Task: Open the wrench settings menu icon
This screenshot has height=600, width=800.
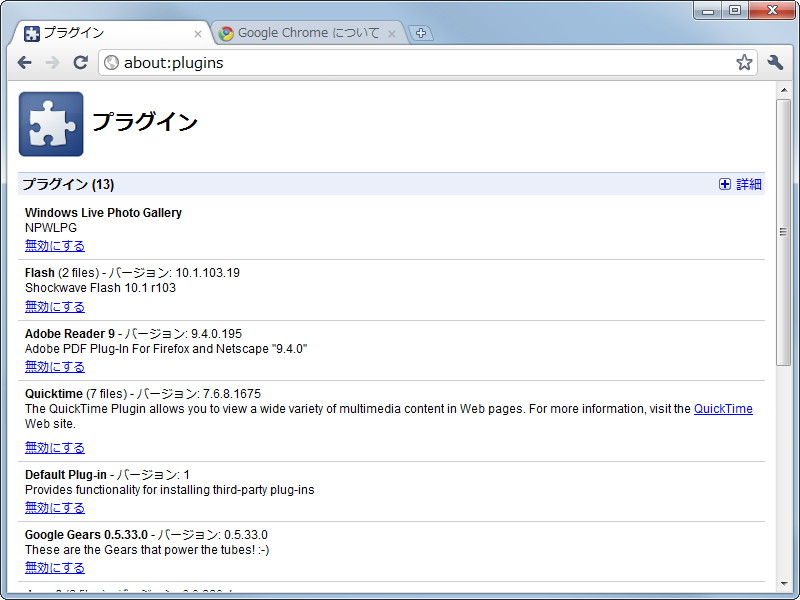Action: (x=774, y=62)
